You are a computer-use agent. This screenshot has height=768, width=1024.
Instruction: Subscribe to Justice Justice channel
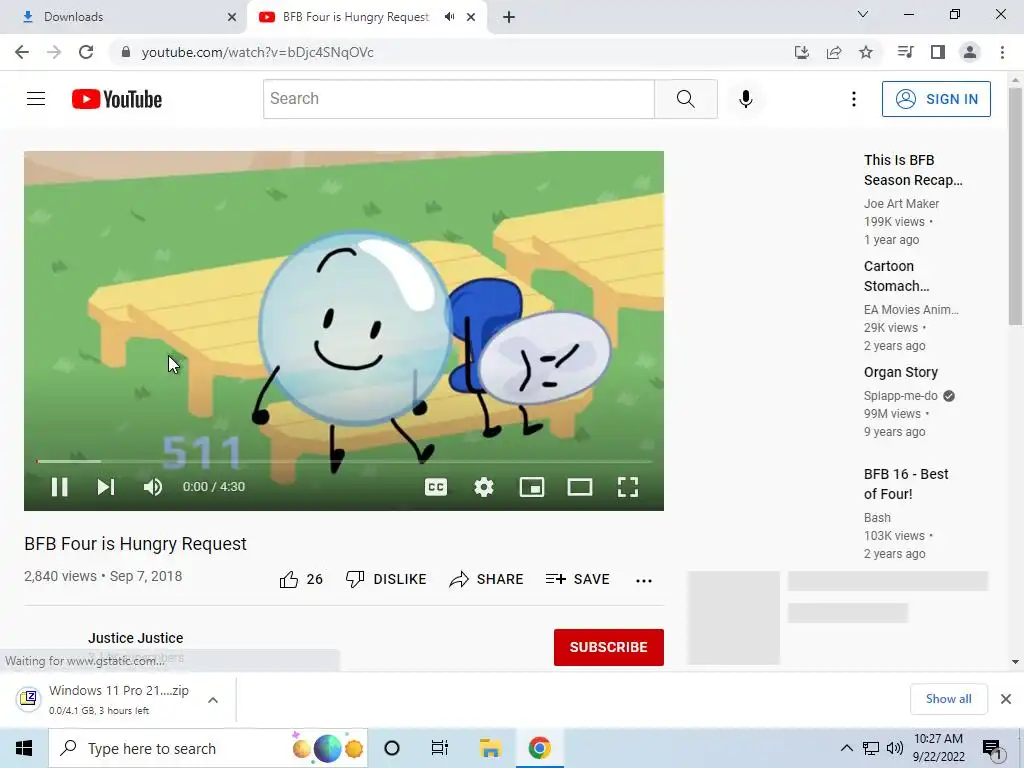(x=609, y=647)
